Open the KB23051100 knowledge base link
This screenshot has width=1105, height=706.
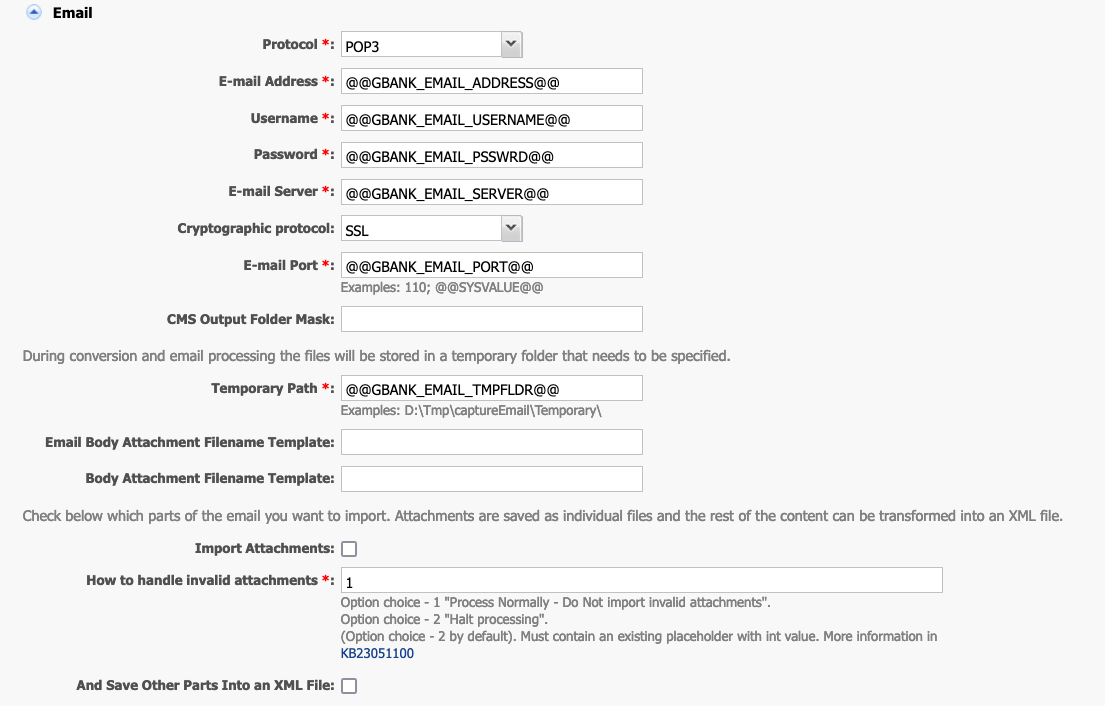click(377, 653)
